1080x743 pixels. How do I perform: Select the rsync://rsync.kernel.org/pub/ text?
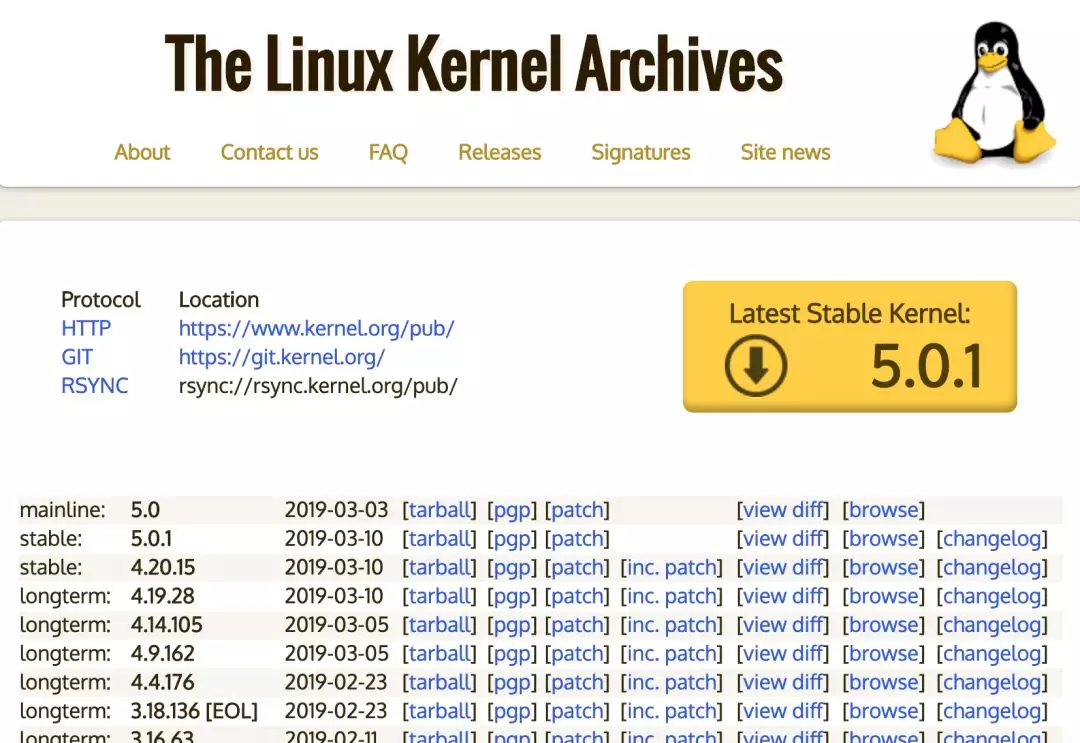(x=318, y=386)
